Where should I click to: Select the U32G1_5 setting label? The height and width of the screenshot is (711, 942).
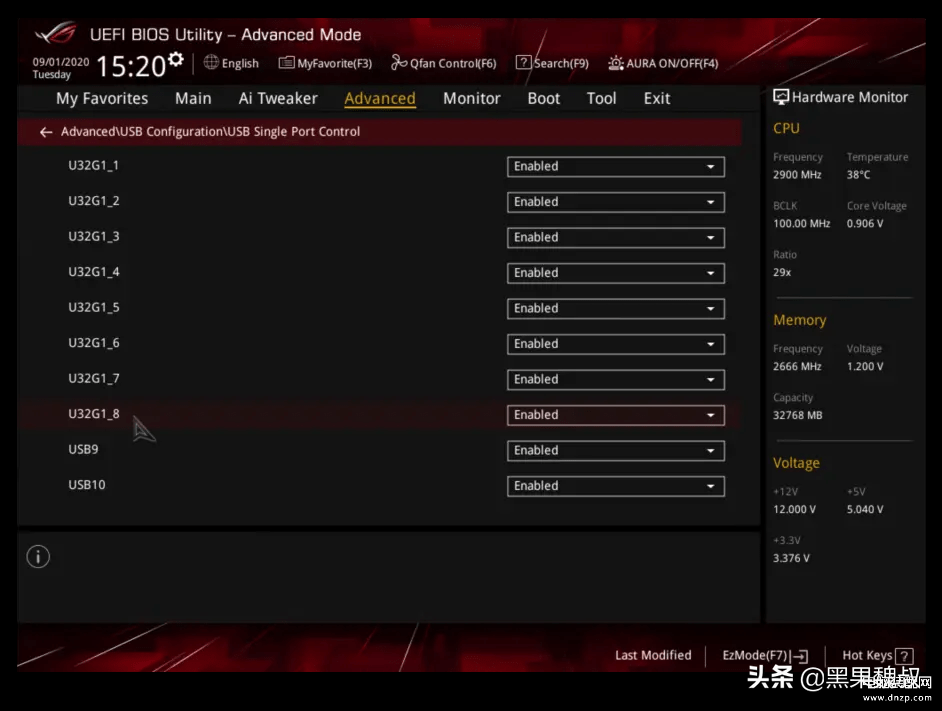tap(94, 307)
